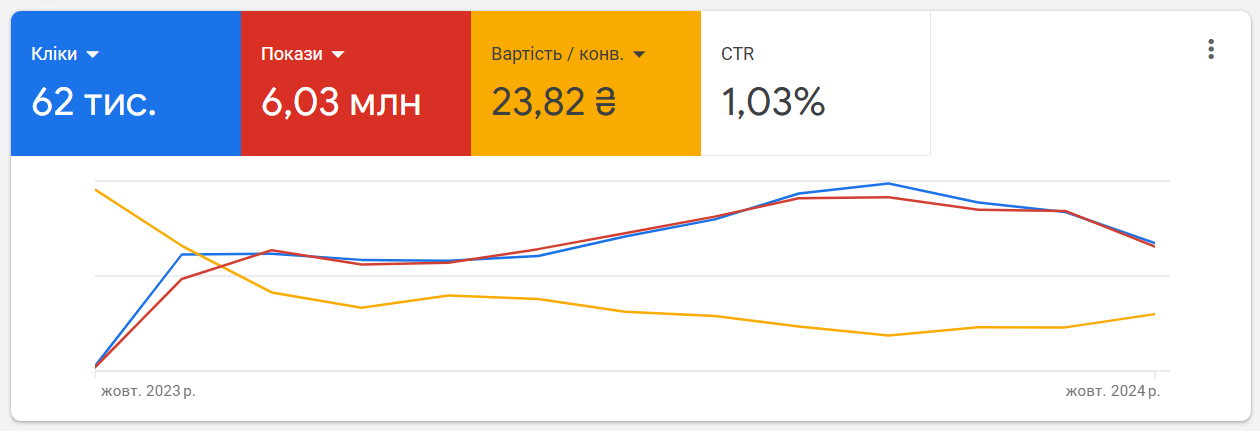The width and height of the screenshot is (1260, 431).
Task: Click the hryvnia currency symbol
Action: click(x=605, y=102)
